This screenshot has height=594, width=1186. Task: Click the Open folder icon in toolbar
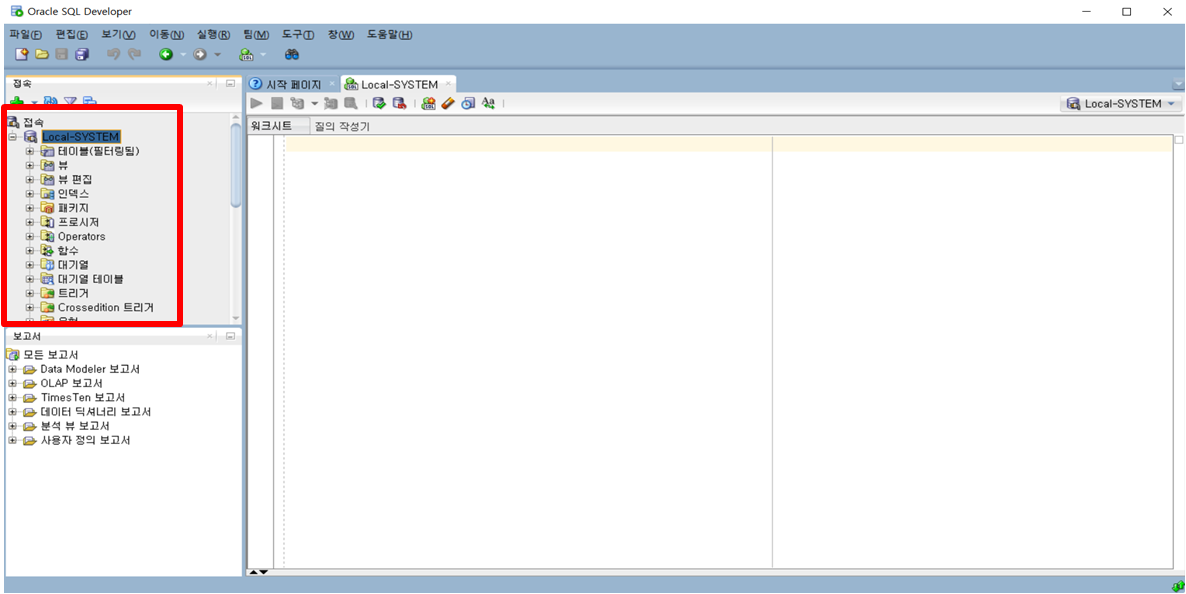(x=42, y=54)
